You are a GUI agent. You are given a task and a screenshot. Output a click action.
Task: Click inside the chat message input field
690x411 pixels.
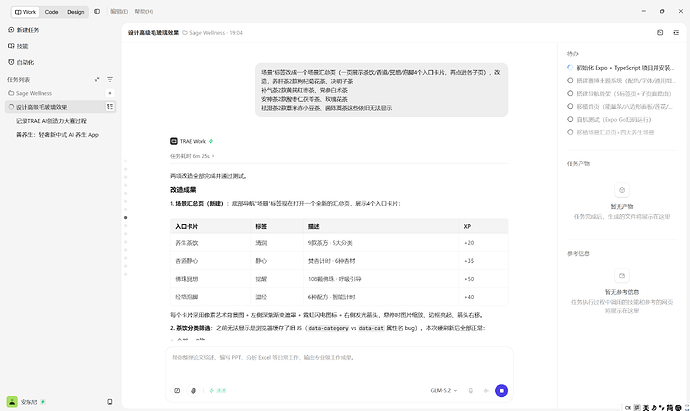coord(339,363)
